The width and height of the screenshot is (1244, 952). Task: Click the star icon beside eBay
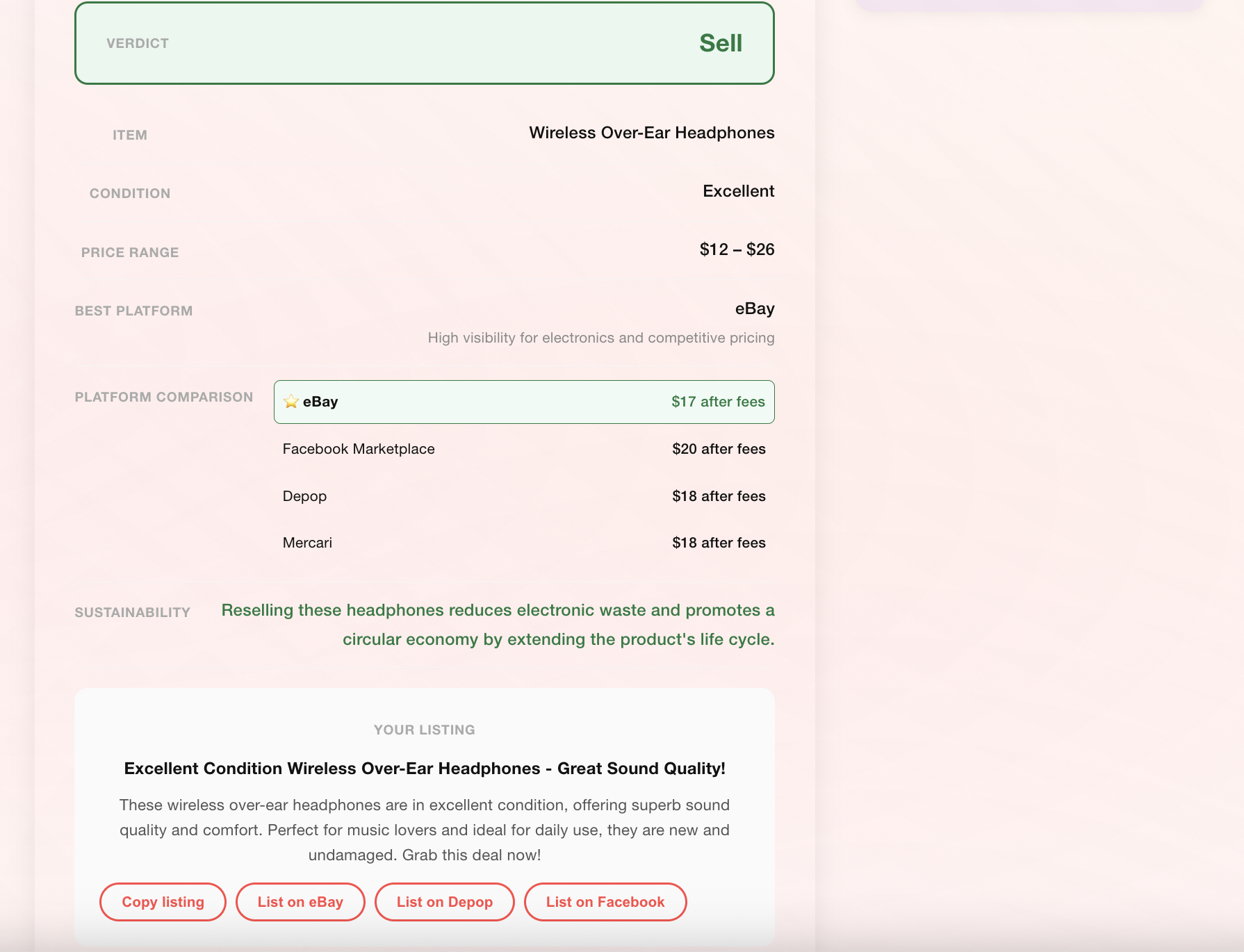click(x=291, y=402)
